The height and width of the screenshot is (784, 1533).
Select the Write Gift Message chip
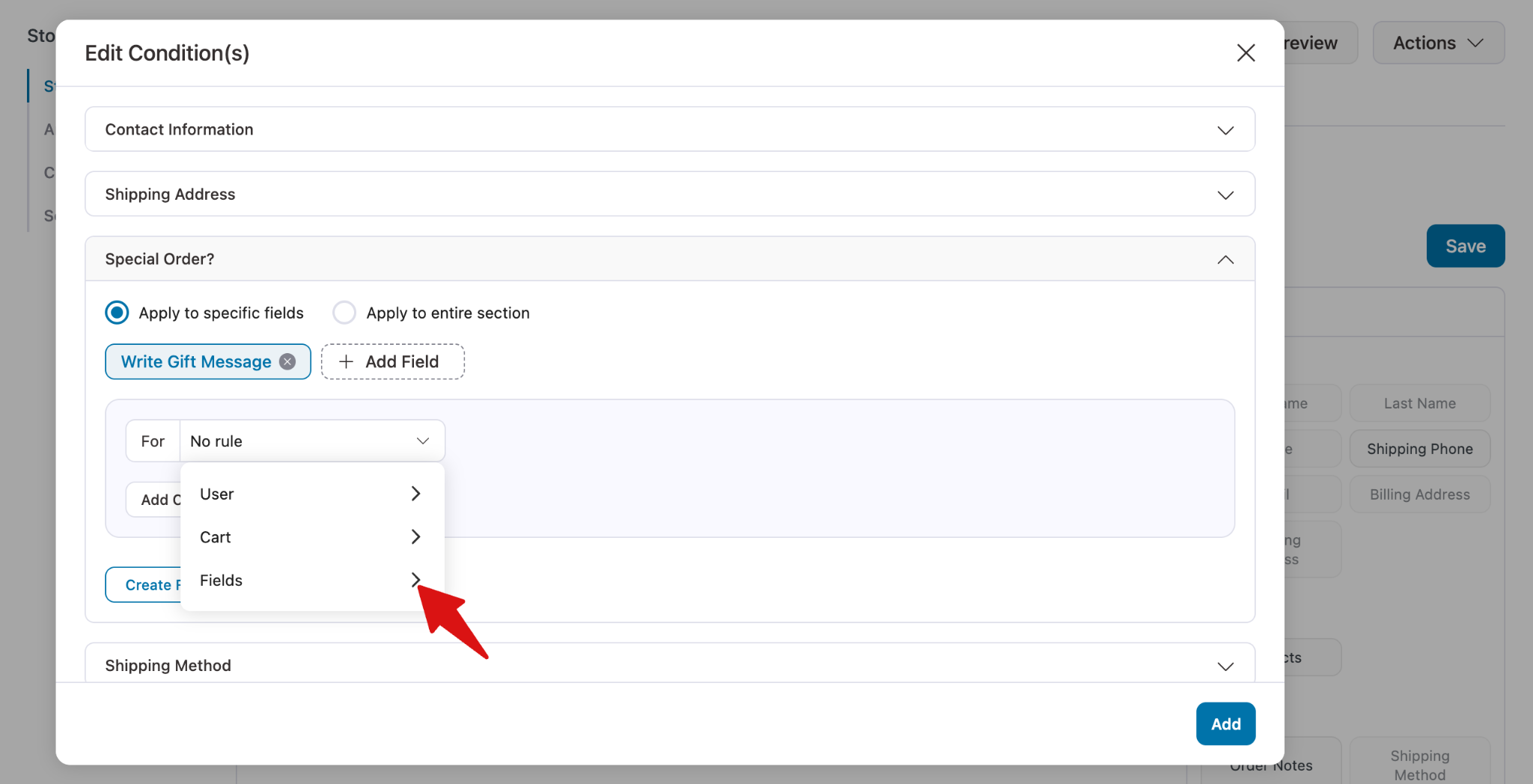[196, 362]
